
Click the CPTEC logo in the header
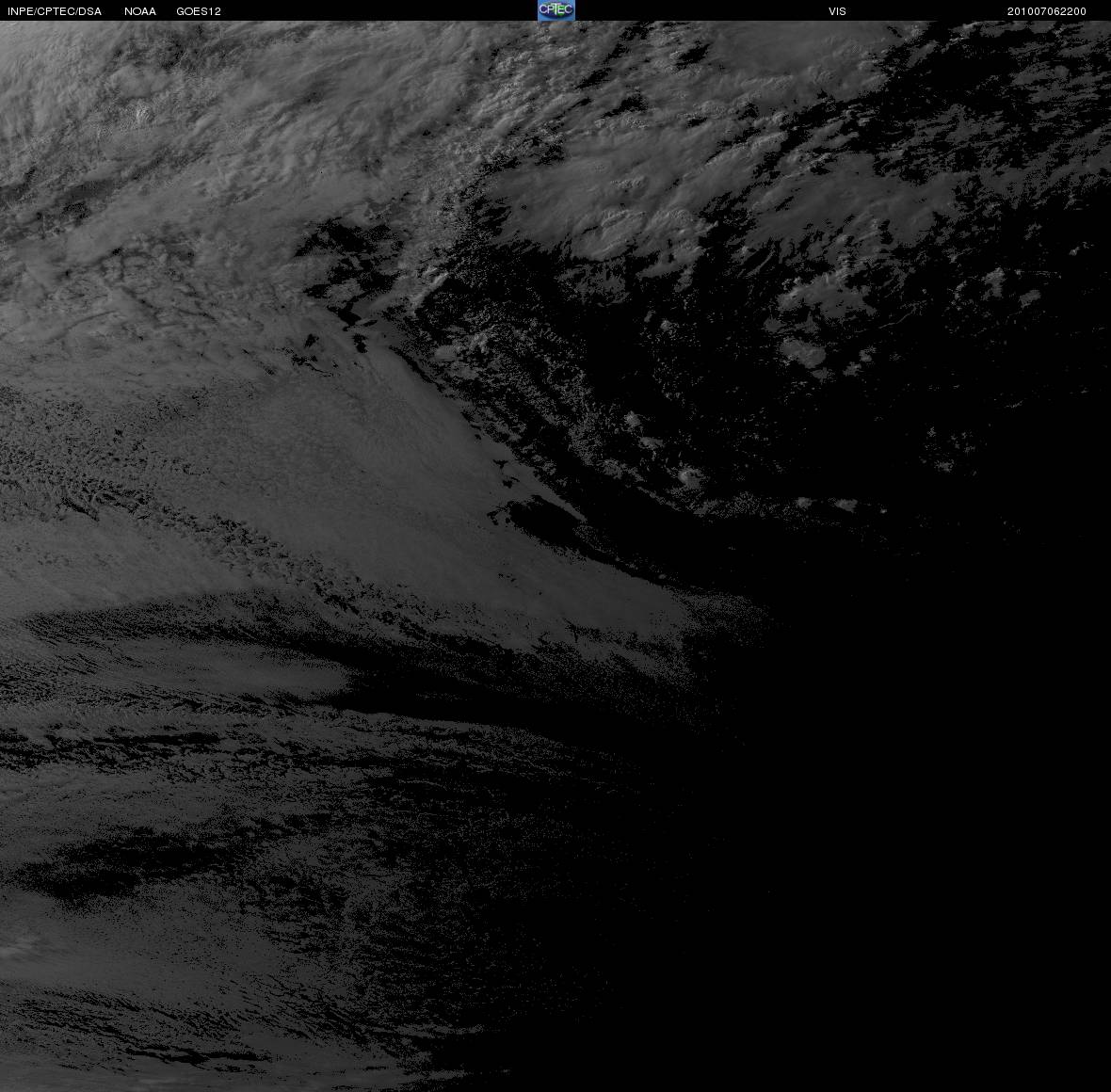[555, 10]
